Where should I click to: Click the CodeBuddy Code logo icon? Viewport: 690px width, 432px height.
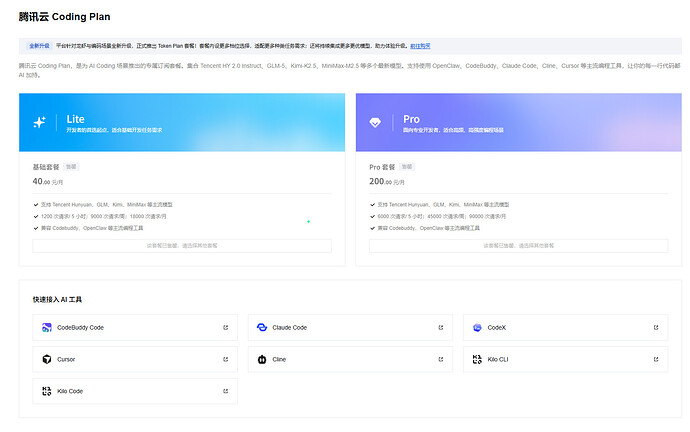[47, 327]
